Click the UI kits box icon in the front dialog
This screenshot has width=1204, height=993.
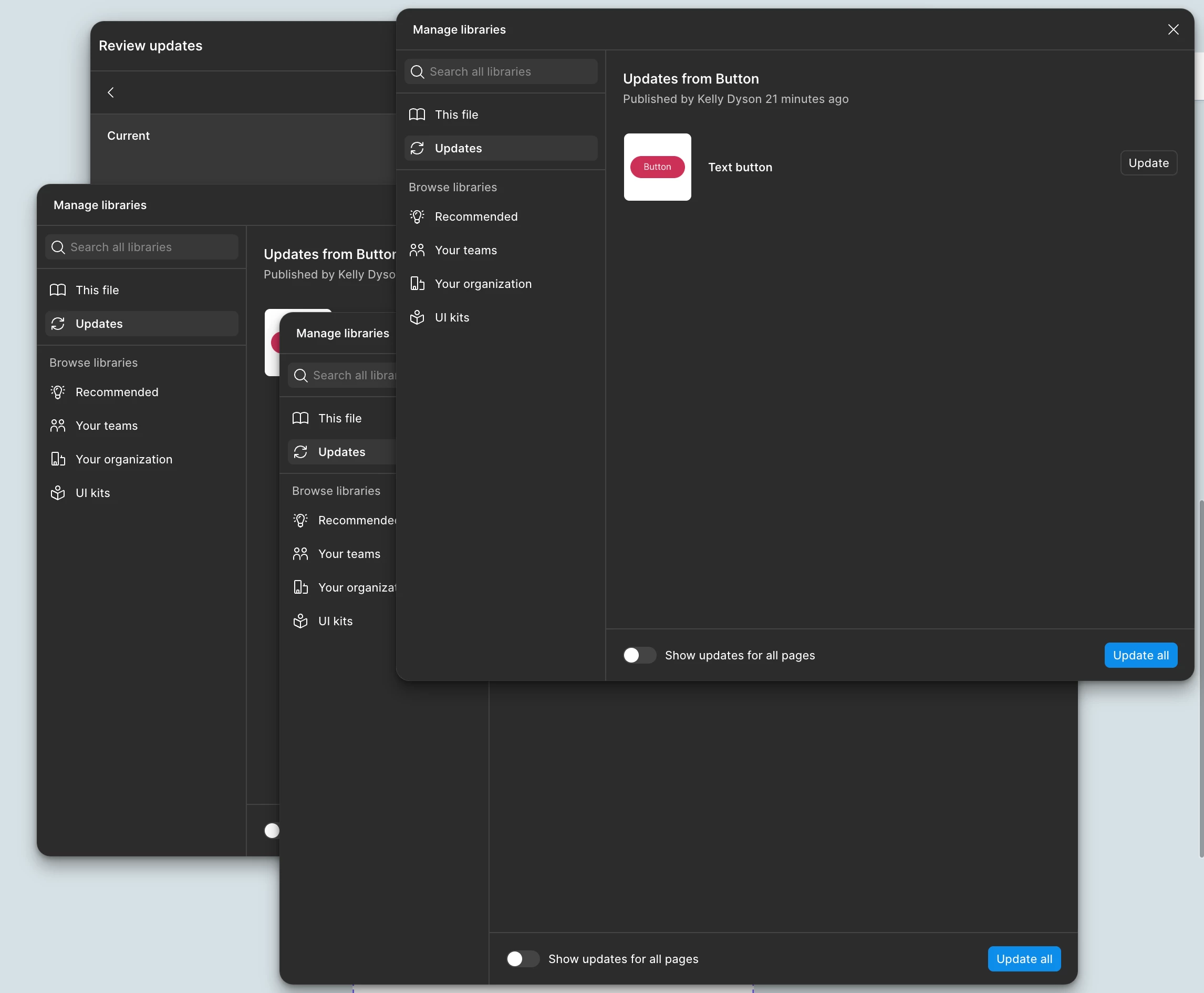[417, 317]
